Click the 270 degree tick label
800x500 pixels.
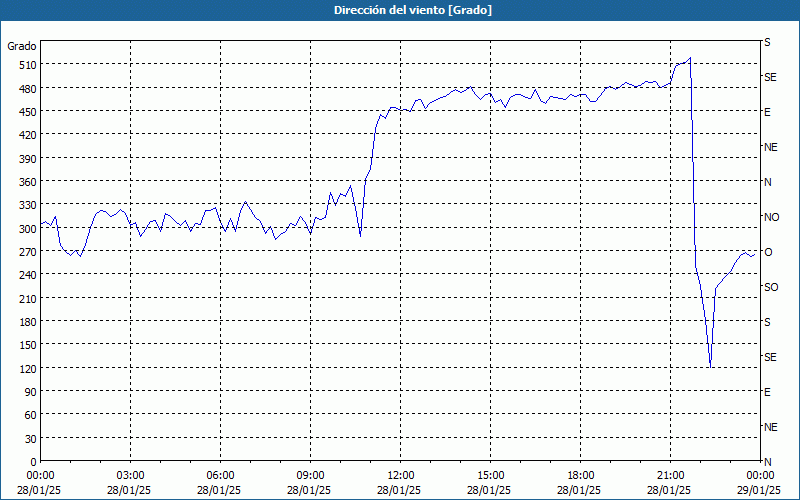(28, 252)
